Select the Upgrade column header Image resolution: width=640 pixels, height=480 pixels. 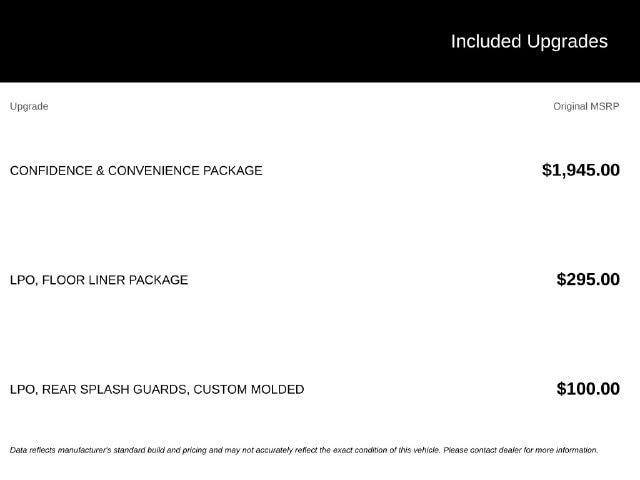click(29, 107)
